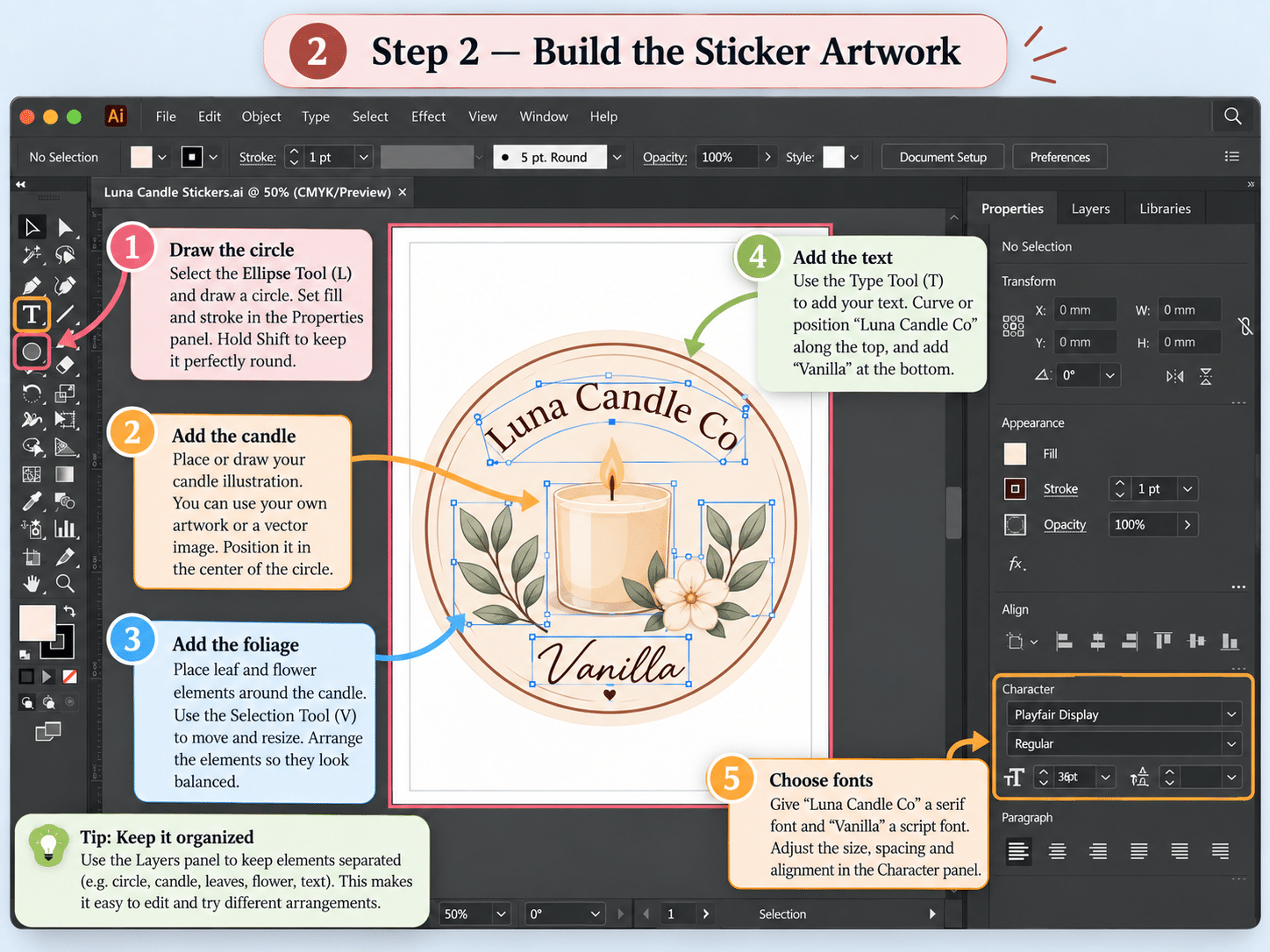Screen dimensions: 1270x952
Task: Flip horizontally in Transform section
Action: click(x=1174, y=376)
